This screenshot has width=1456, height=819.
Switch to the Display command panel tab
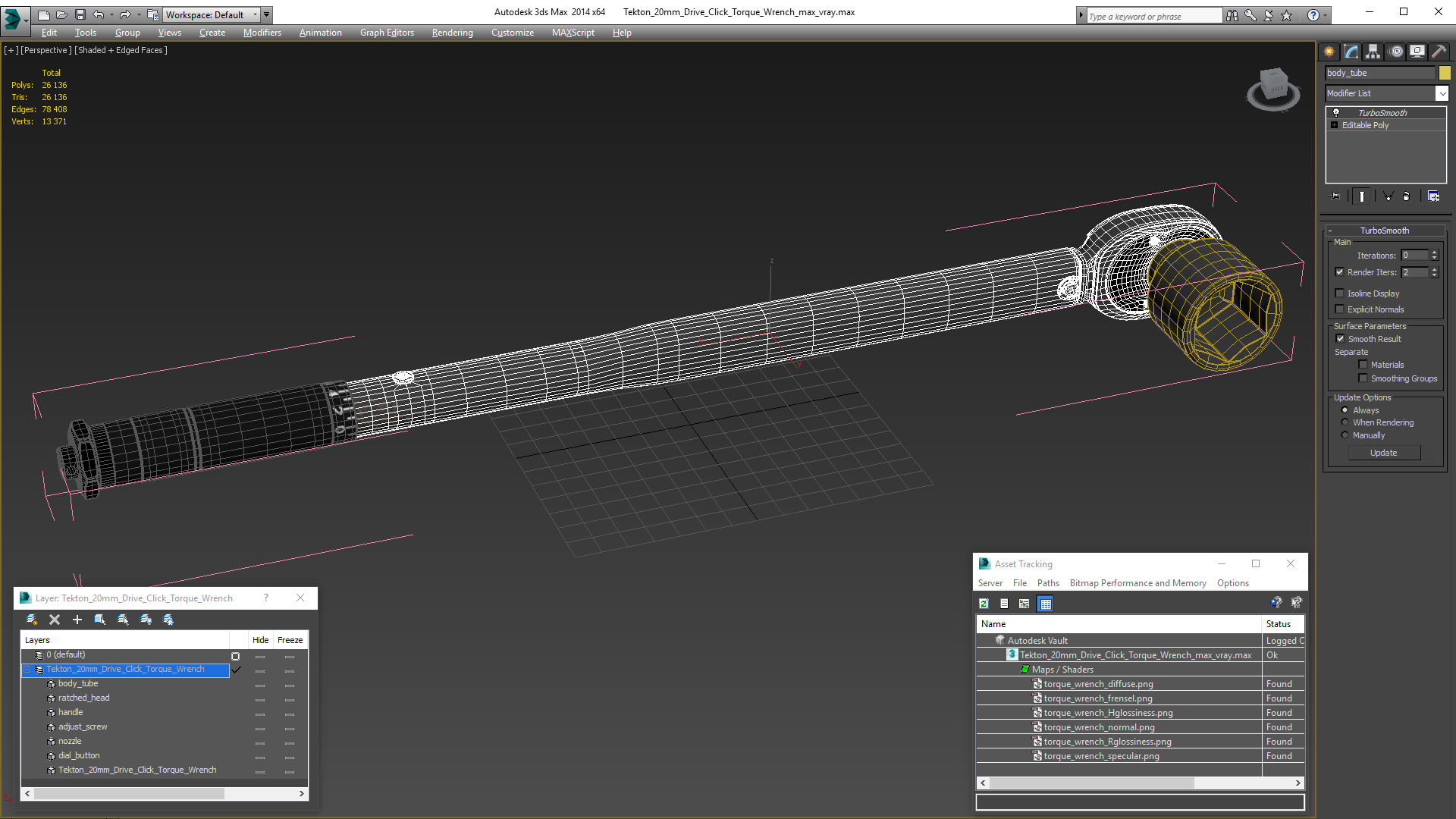click(x=1417, y=52)
